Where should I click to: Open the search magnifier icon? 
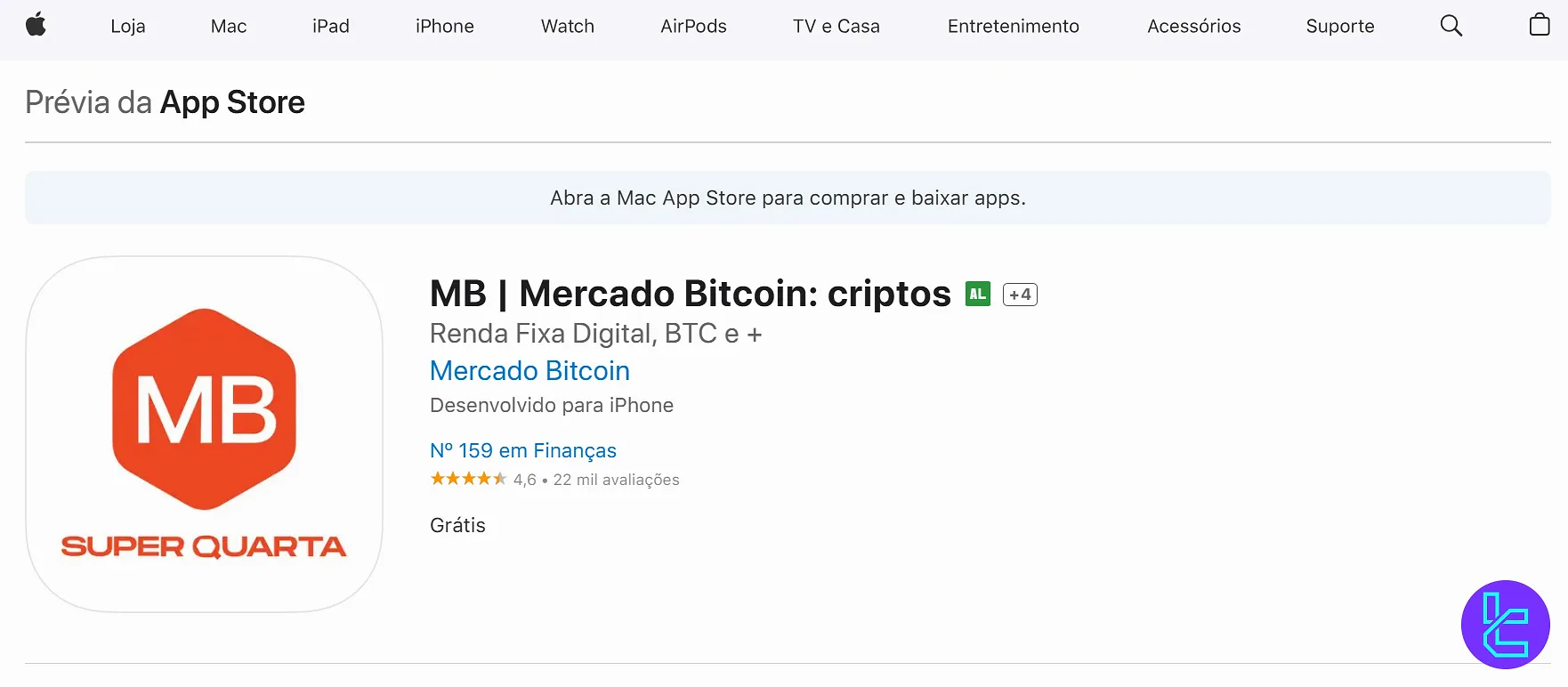(1451, 26)
